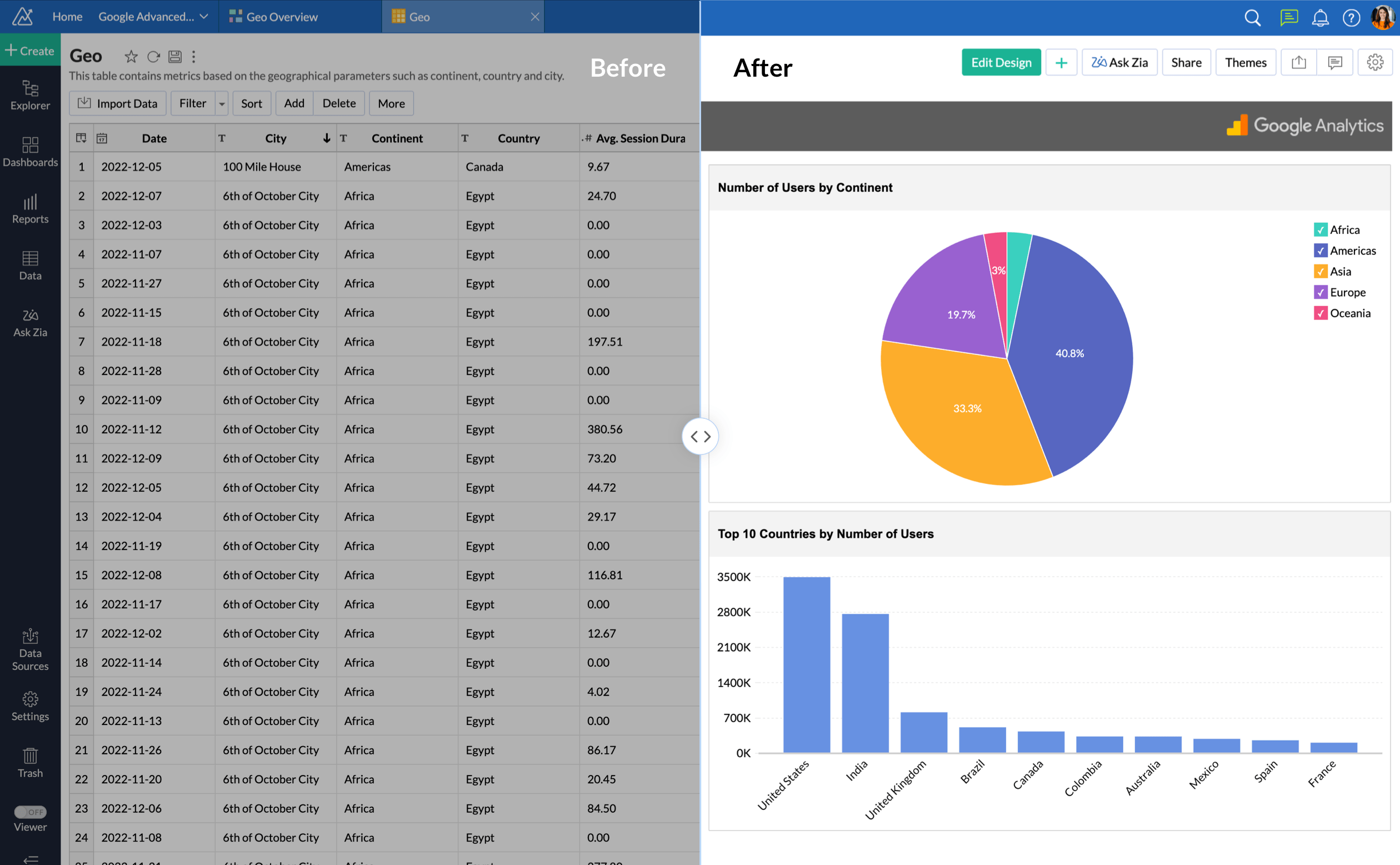Click the Themes button in dashboard

[1247, 62]
